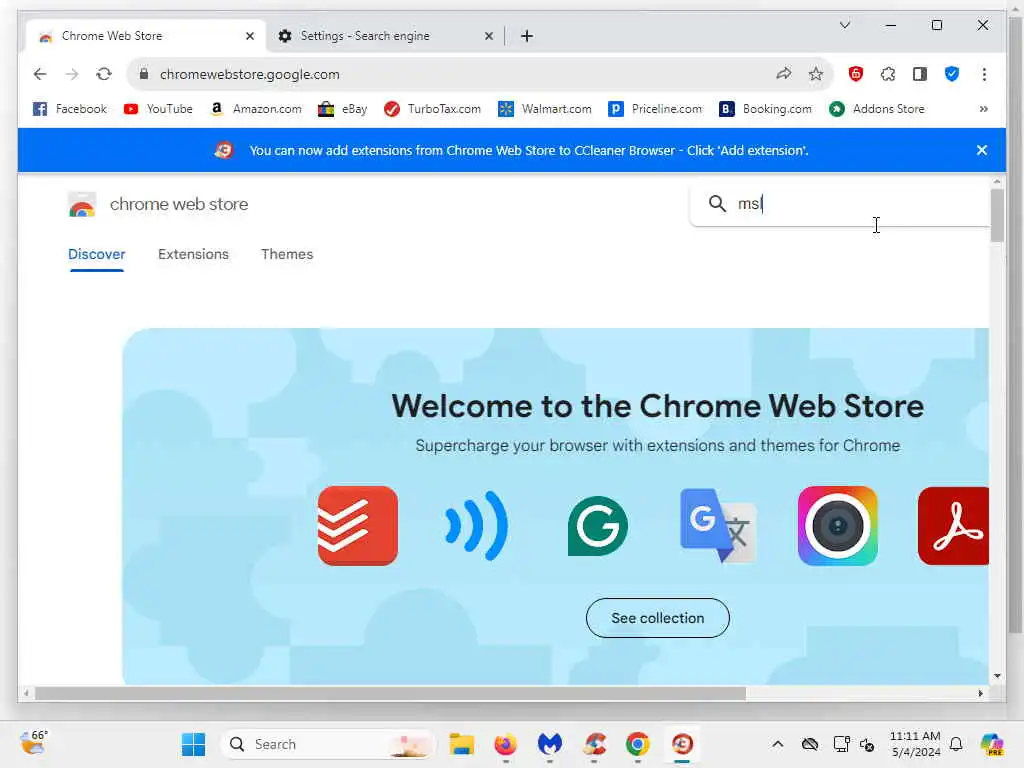The image size is (1024, 768).
Task: Open File Explorer from the taskbar
Action: click(x=462, y=744)
